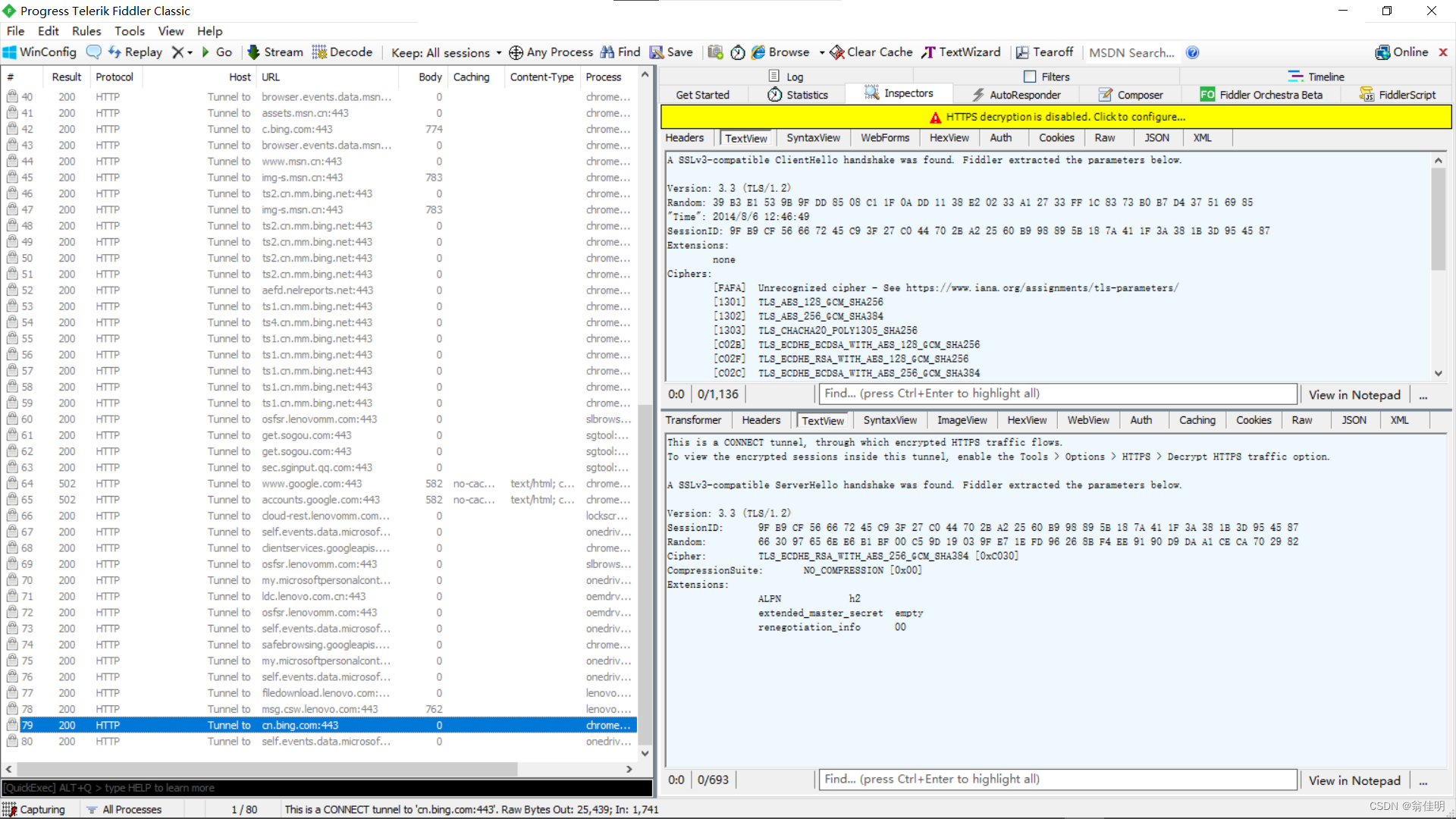Select session 64 www.google.com:443
The image size is (1456, 819).
coord(320,484)
